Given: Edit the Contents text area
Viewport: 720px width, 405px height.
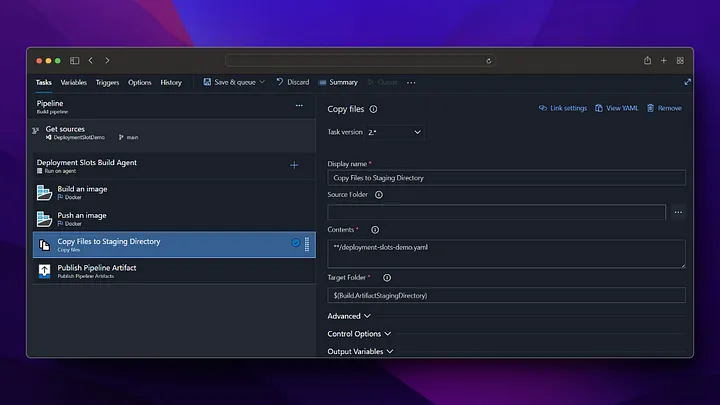Looking at the screenshot, I should (x=506, y=253).
